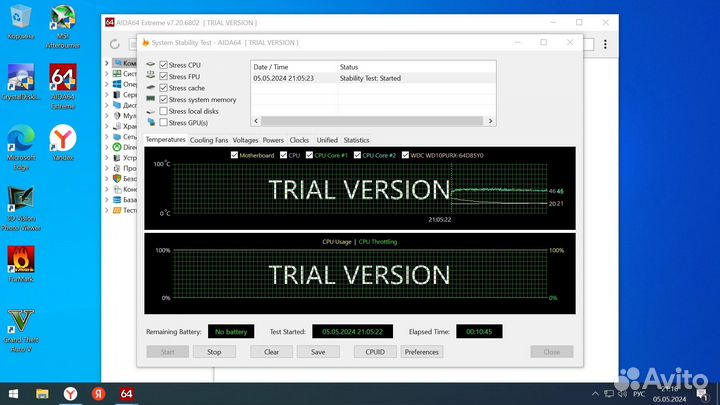Expand the Сист tree node
Image resolution: width=720 pixels, height=405 pixels.
coord(107,73)
